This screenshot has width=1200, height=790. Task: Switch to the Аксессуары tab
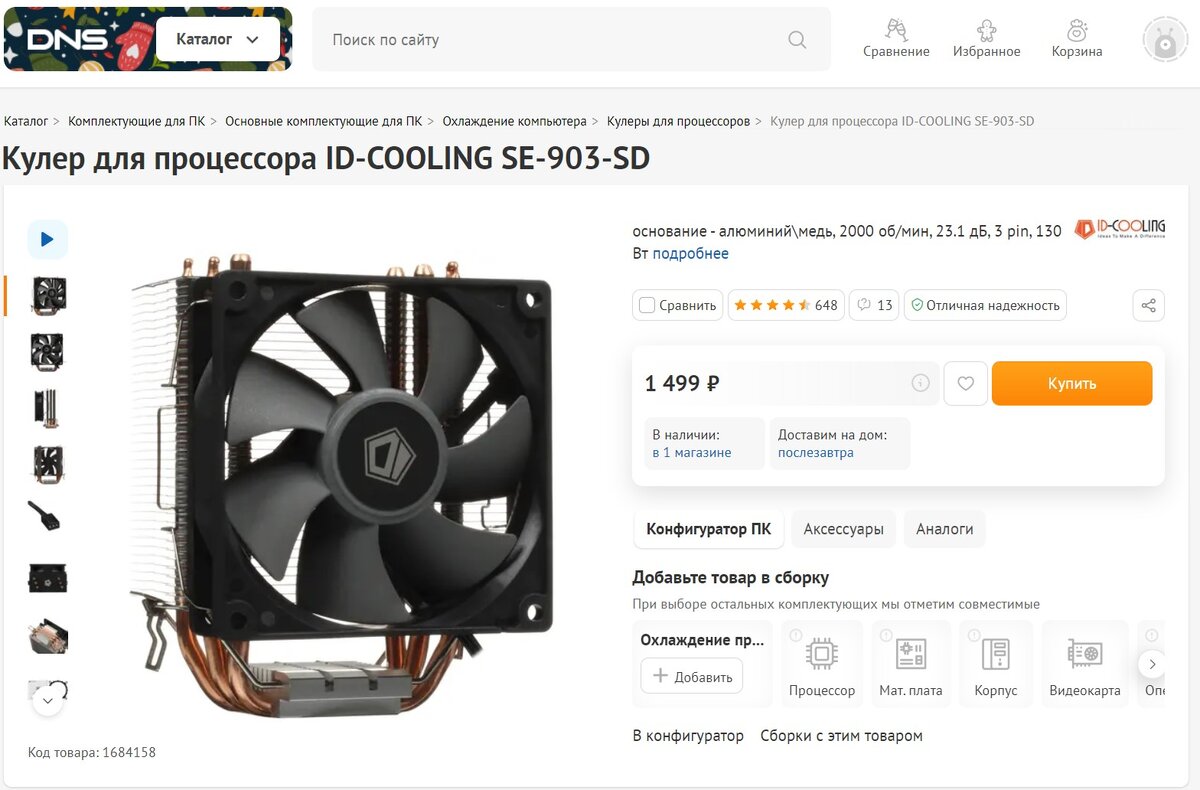click(x=844, y=529)
